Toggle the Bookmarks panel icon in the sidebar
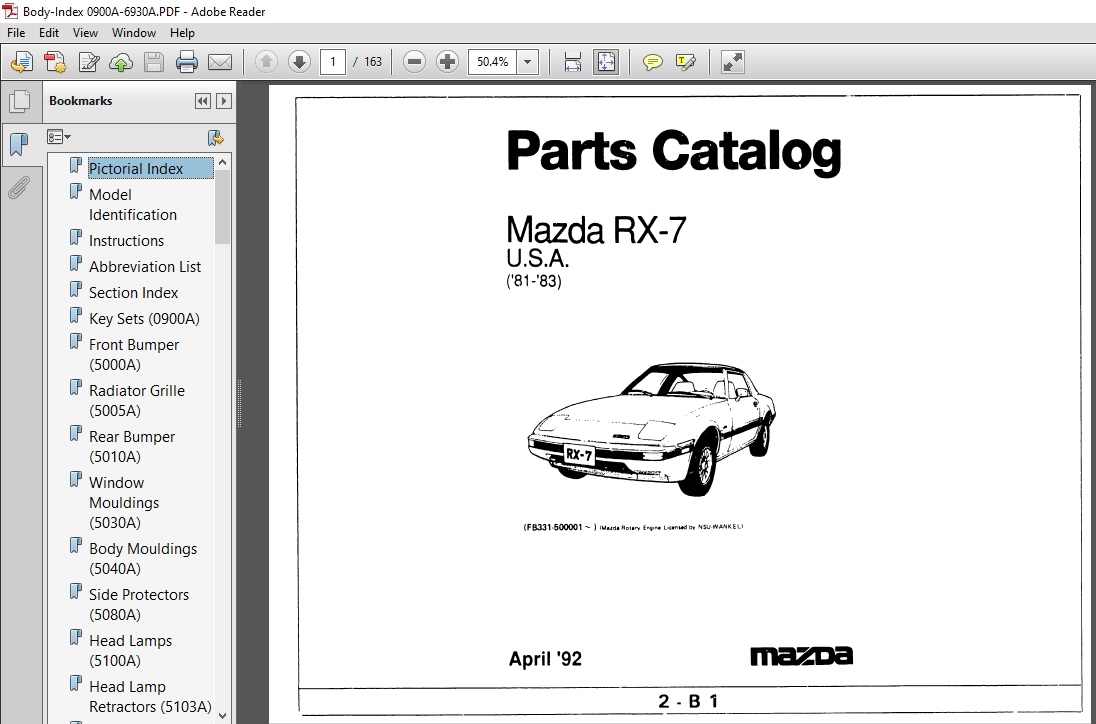 pos(20,145)
